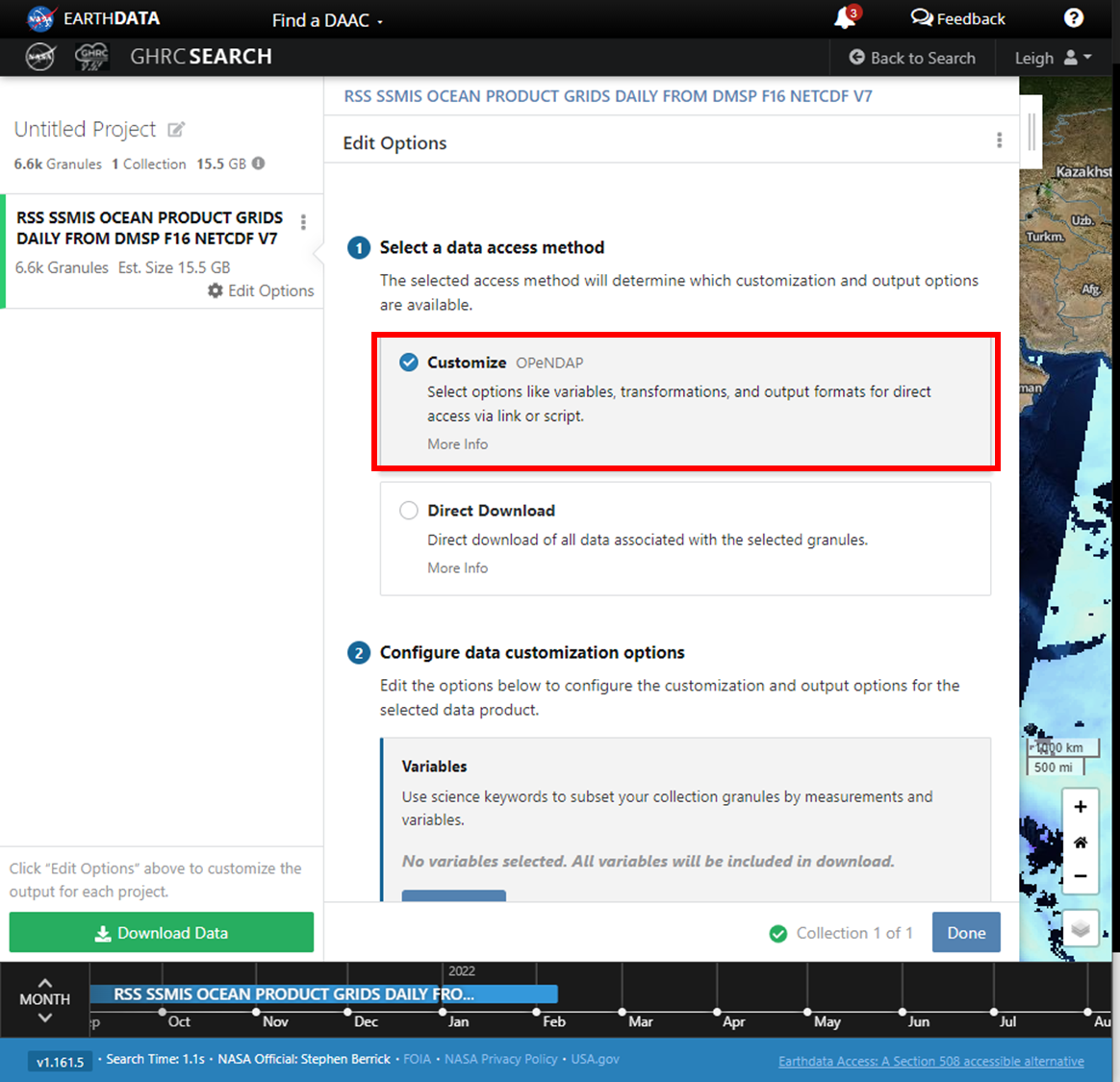Click the collection bar on the timeline
The height and width of the screenshot is (1082, 1120).
pyautogui.click(x=323, y=994)
